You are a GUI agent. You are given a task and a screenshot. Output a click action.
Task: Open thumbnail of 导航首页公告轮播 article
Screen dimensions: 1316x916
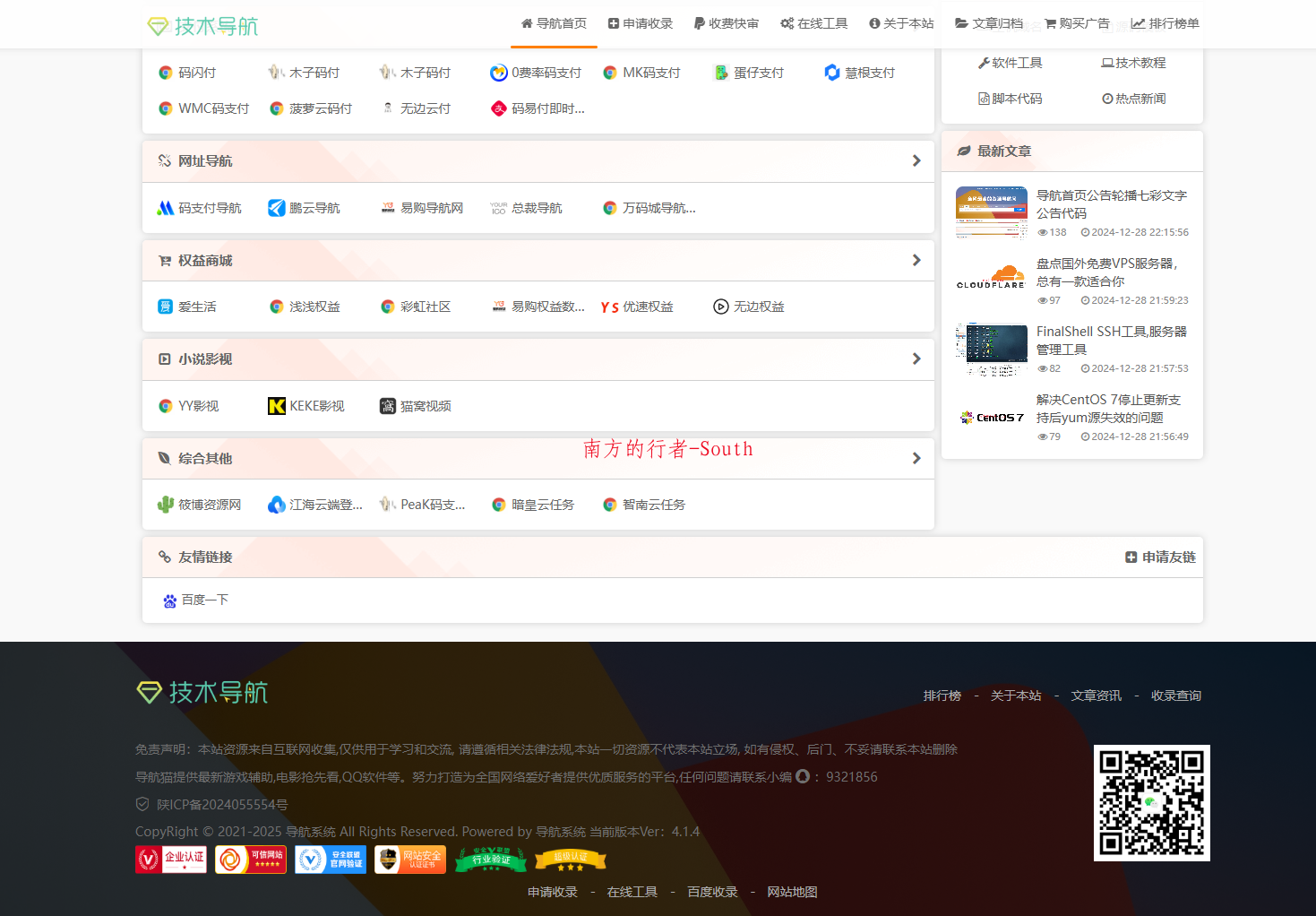(x=992, y=212)
